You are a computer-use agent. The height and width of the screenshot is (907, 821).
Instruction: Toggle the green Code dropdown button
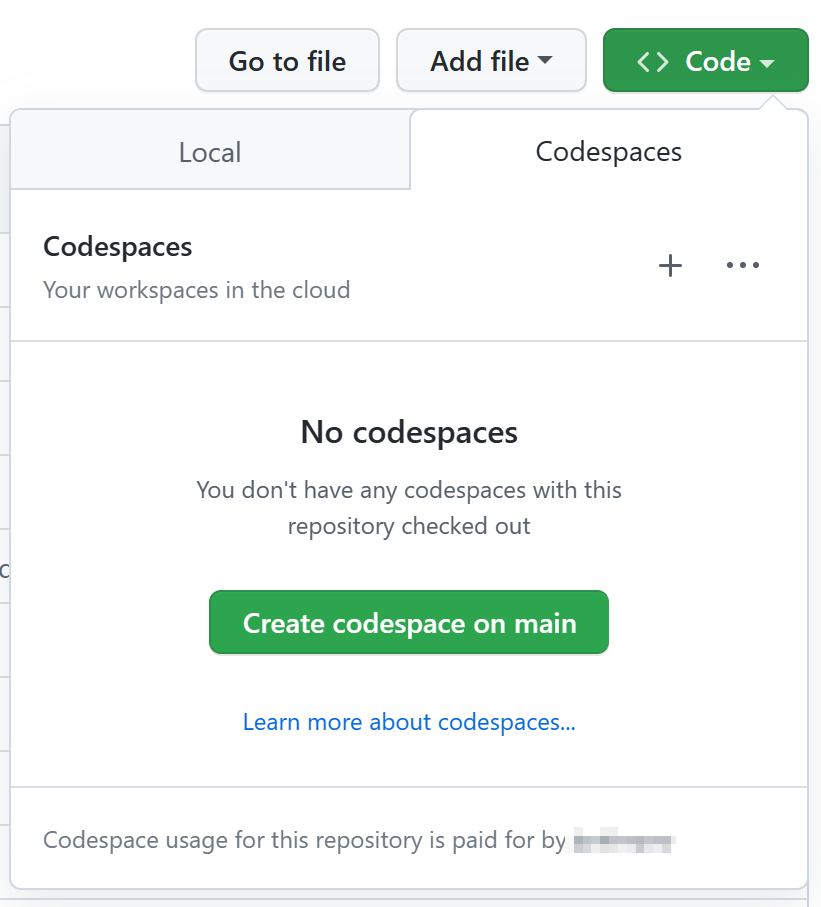(x=705, y=61)
